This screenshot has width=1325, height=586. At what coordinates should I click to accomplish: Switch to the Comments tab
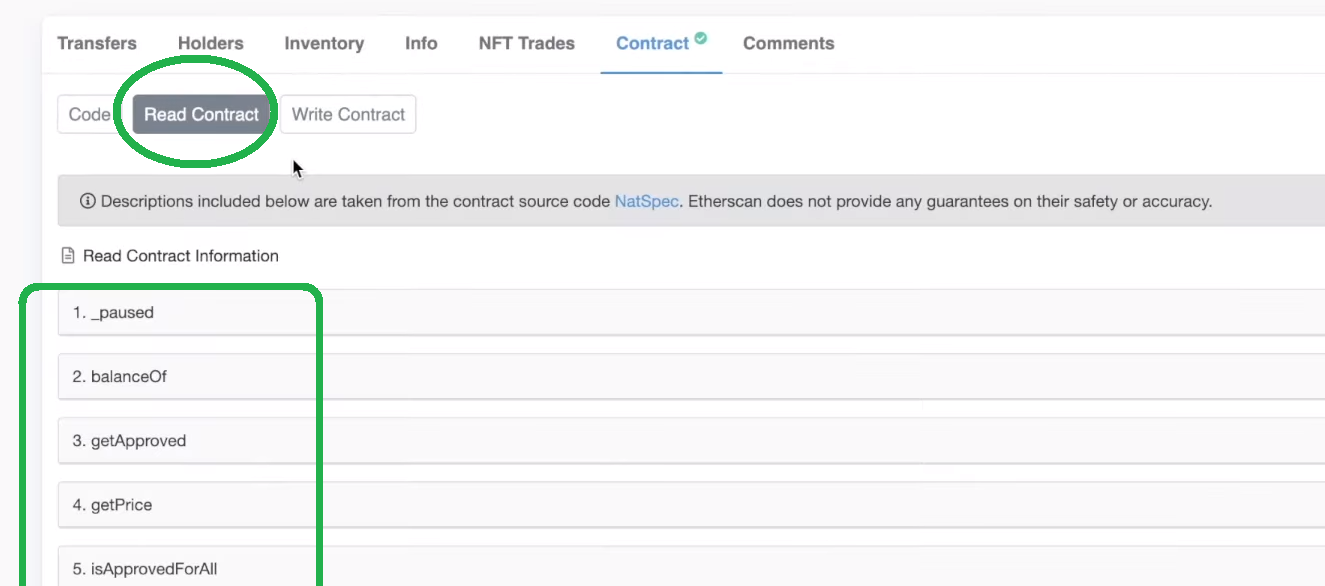[x=788, y=43]
